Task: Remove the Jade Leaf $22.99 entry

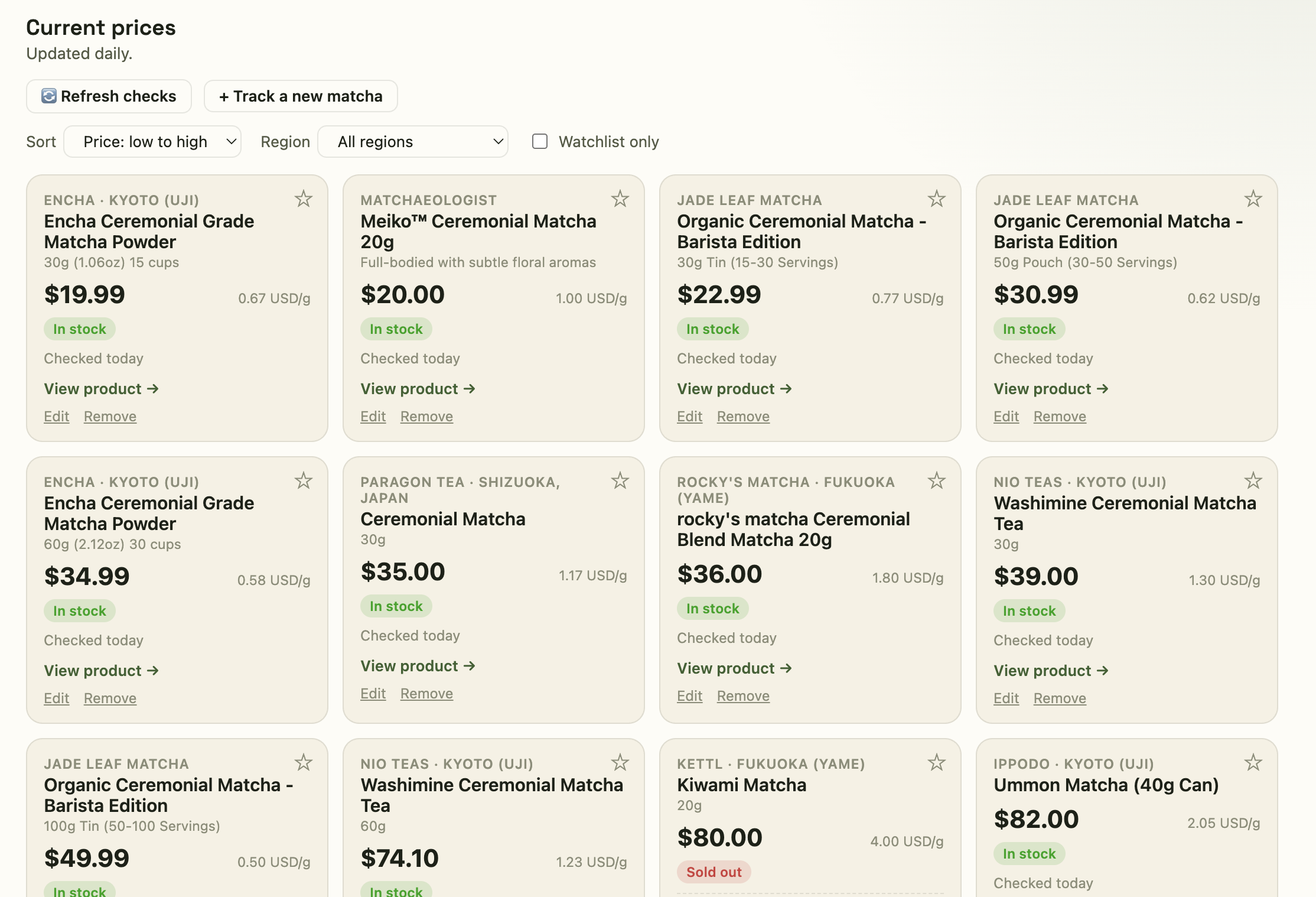Action: tap(743, 417)
